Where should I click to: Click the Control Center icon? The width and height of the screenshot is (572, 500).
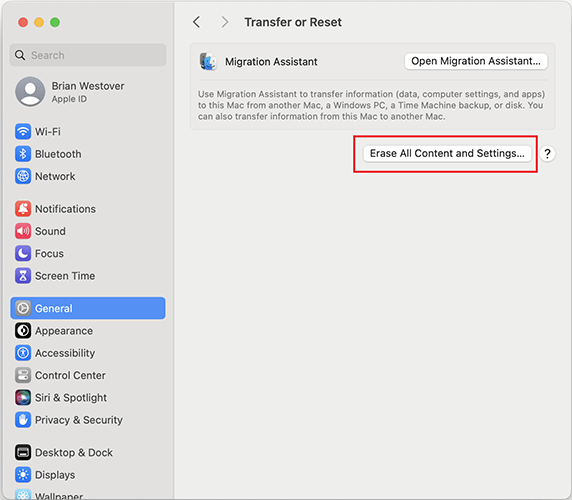point(23,375)
